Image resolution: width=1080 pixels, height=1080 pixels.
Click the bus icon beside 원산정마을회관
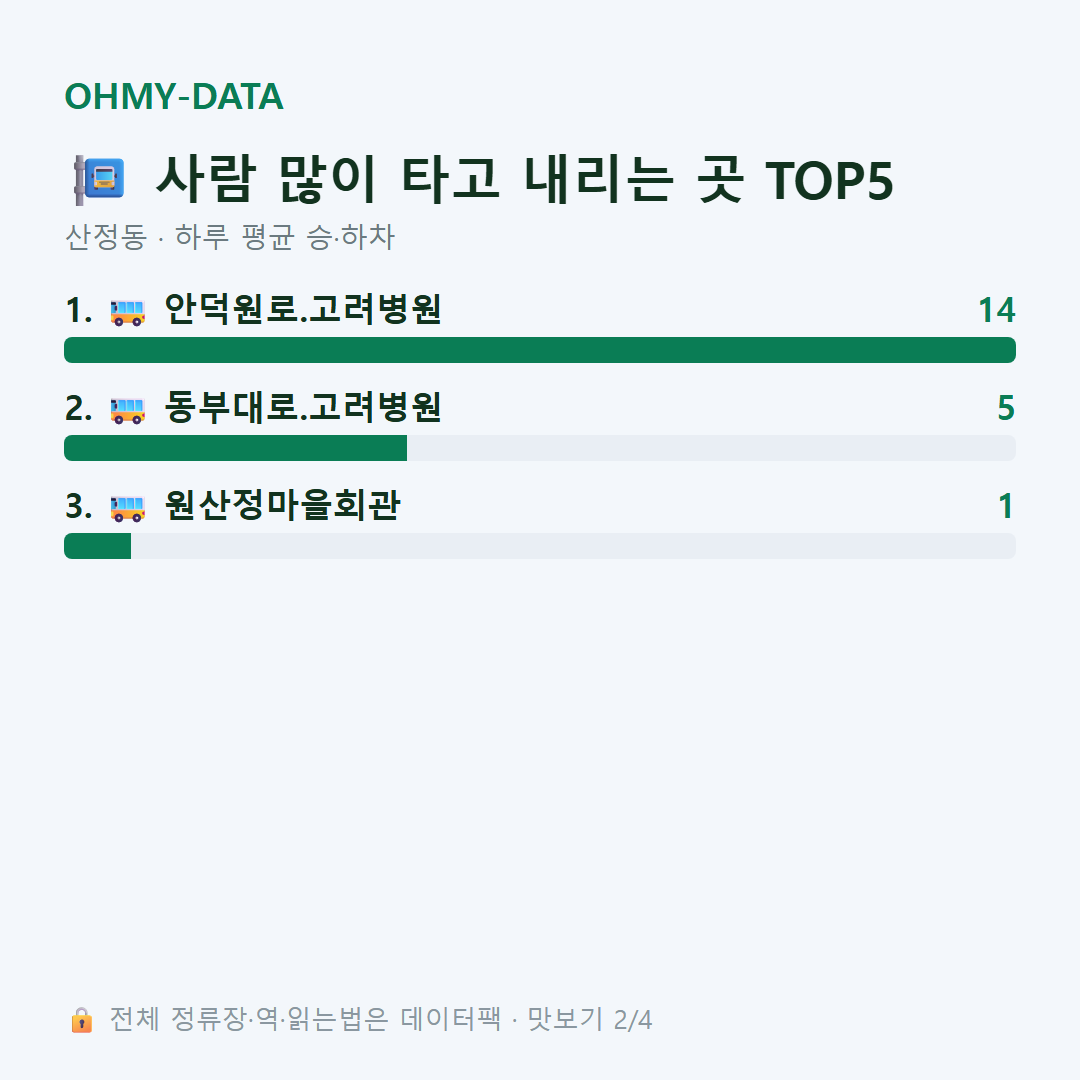127,508
